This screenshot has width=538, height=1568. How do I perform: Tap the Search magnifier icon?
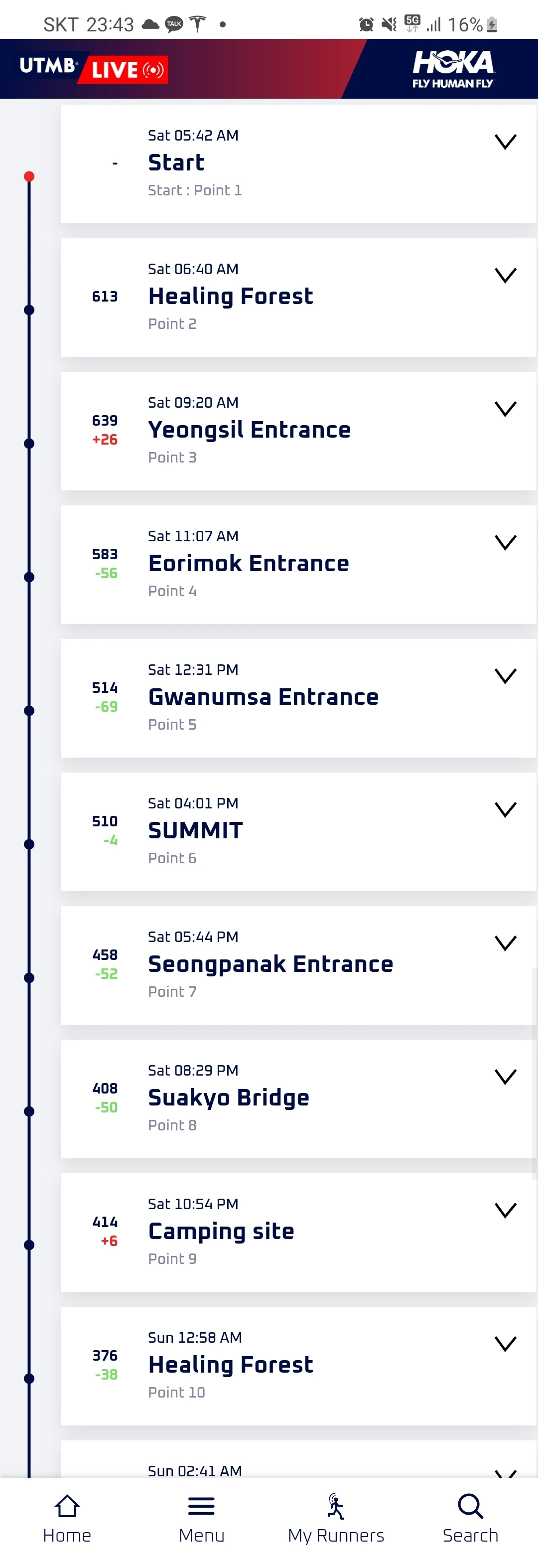(470, 1506)
